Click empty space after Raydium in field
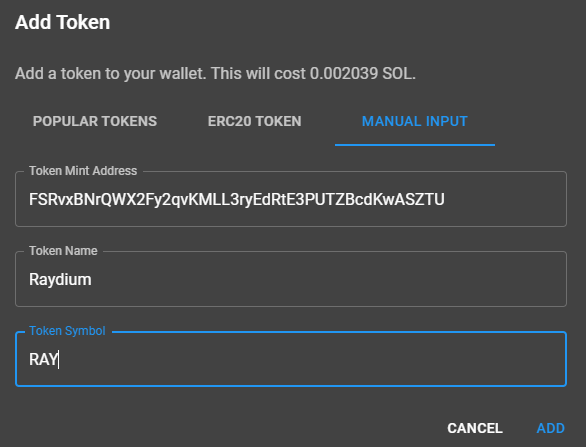This screenshot has height=447, width=586. [329, 280]
